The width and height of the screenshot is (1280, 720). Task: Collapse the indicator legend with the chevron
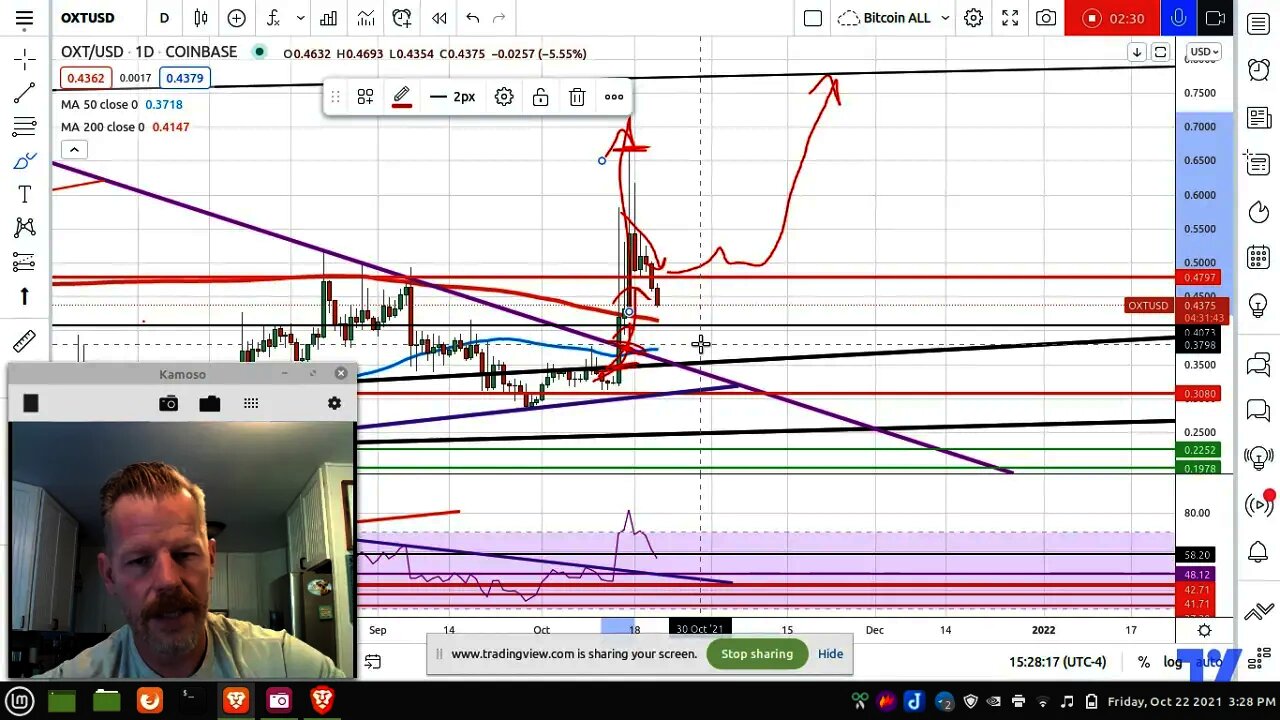click(74, 149)
